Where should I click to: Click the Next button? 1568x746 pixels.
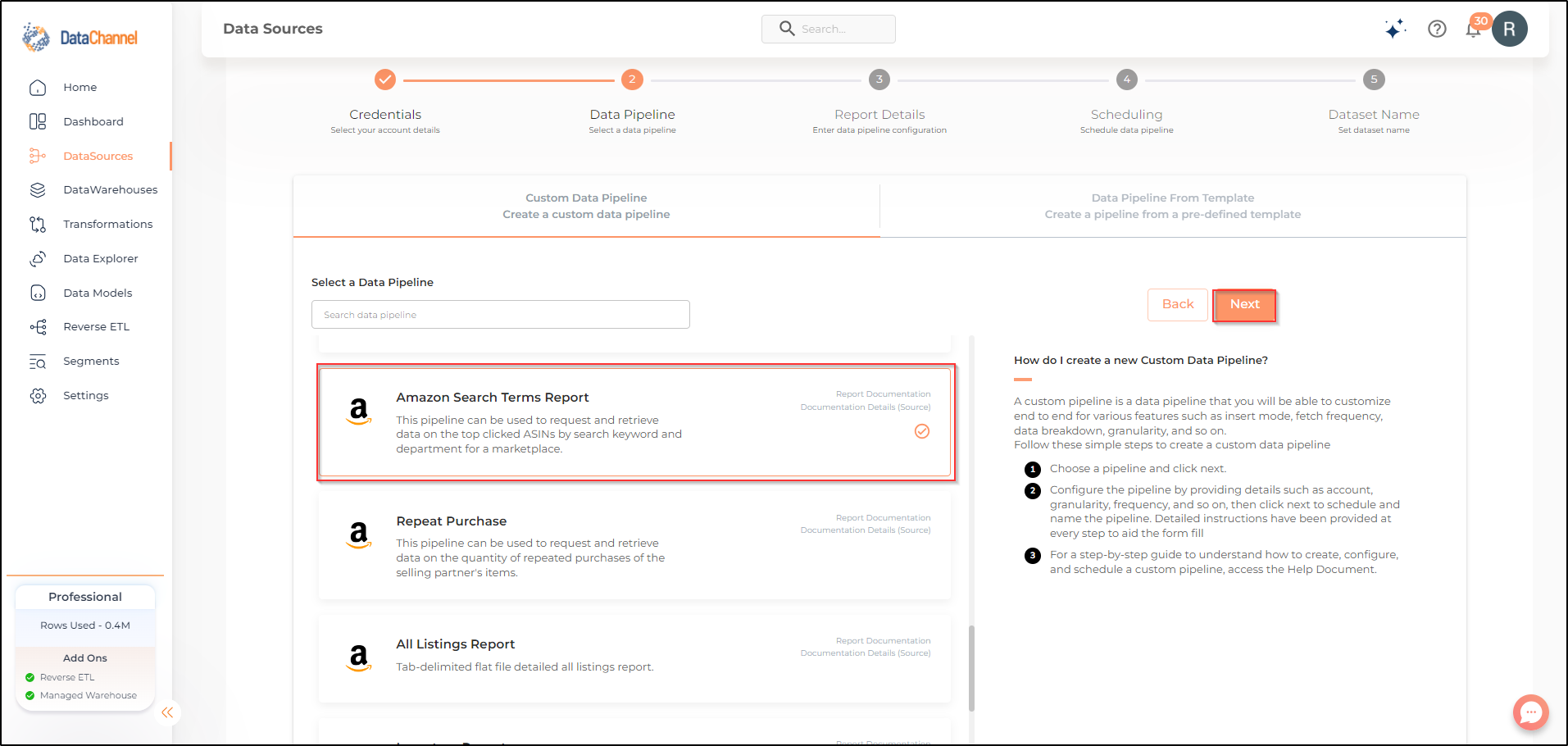(x=1244, y=305)
